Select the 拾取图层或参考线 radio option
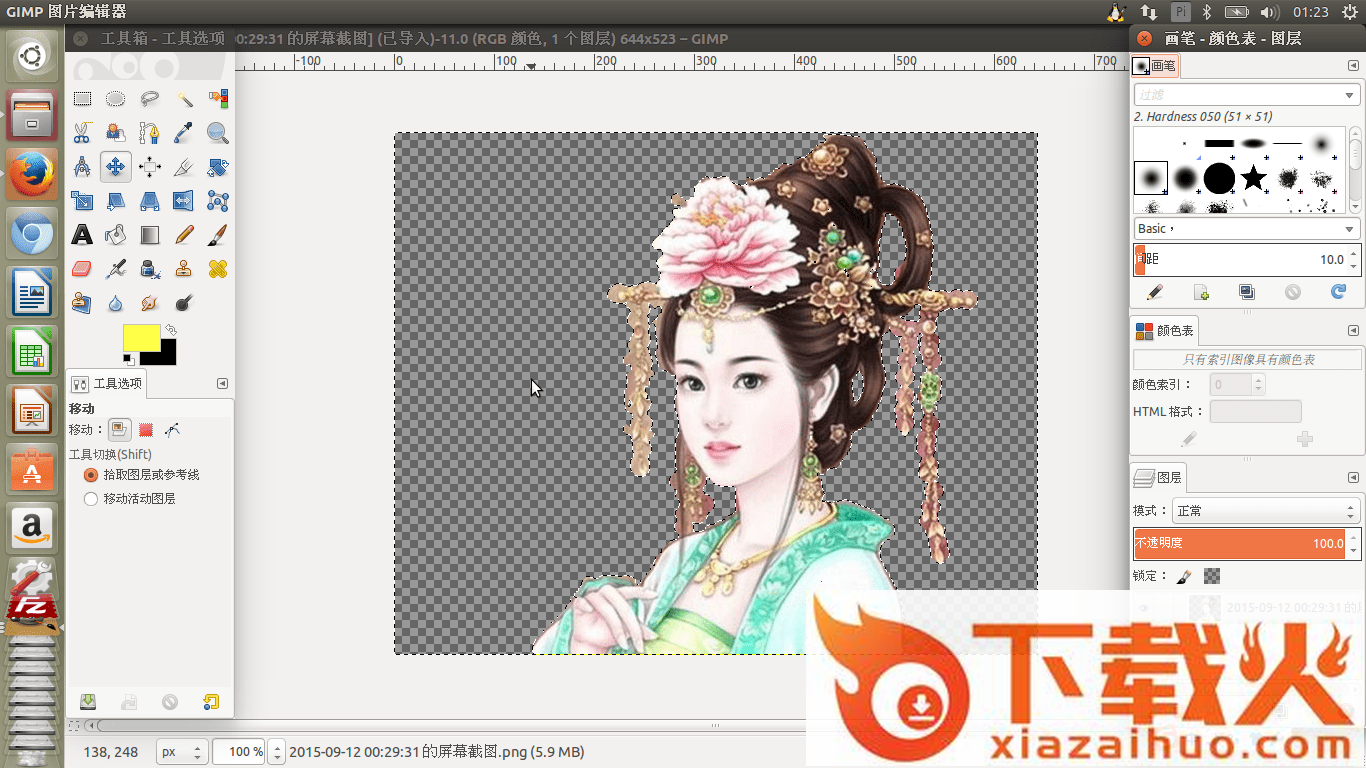The height and width of the screenshot is (768, 1366). coord(91,475)
